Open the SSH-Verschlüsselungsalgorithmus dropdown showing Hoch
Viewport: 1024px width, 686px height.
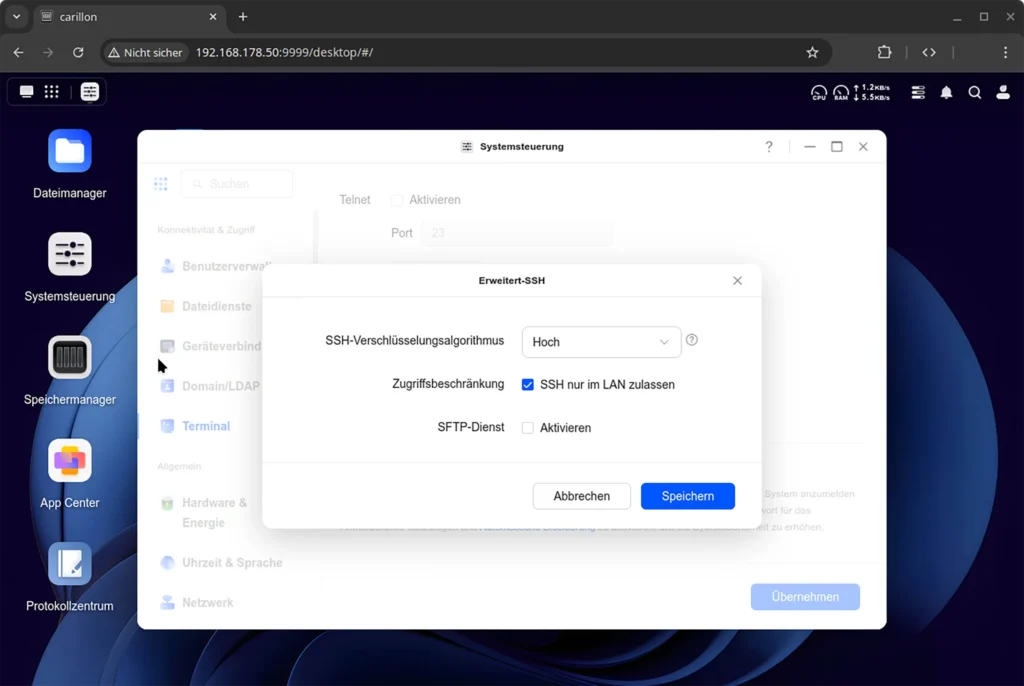[601, 342]
